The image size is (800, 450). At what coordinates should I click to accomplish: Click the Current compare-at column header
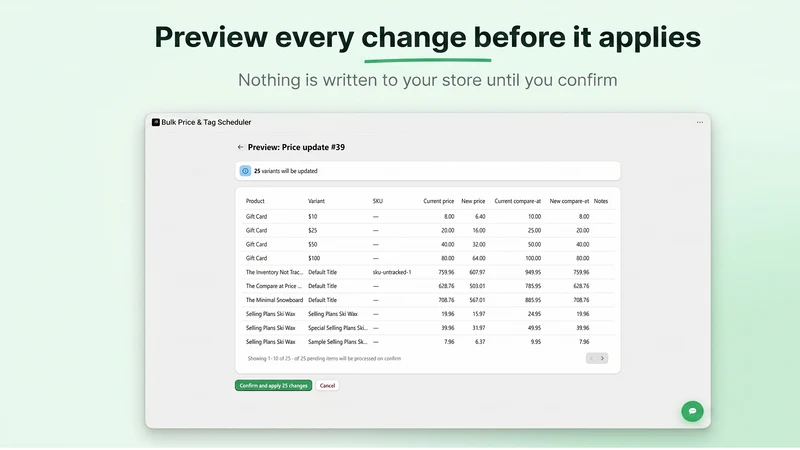point(517,201)
